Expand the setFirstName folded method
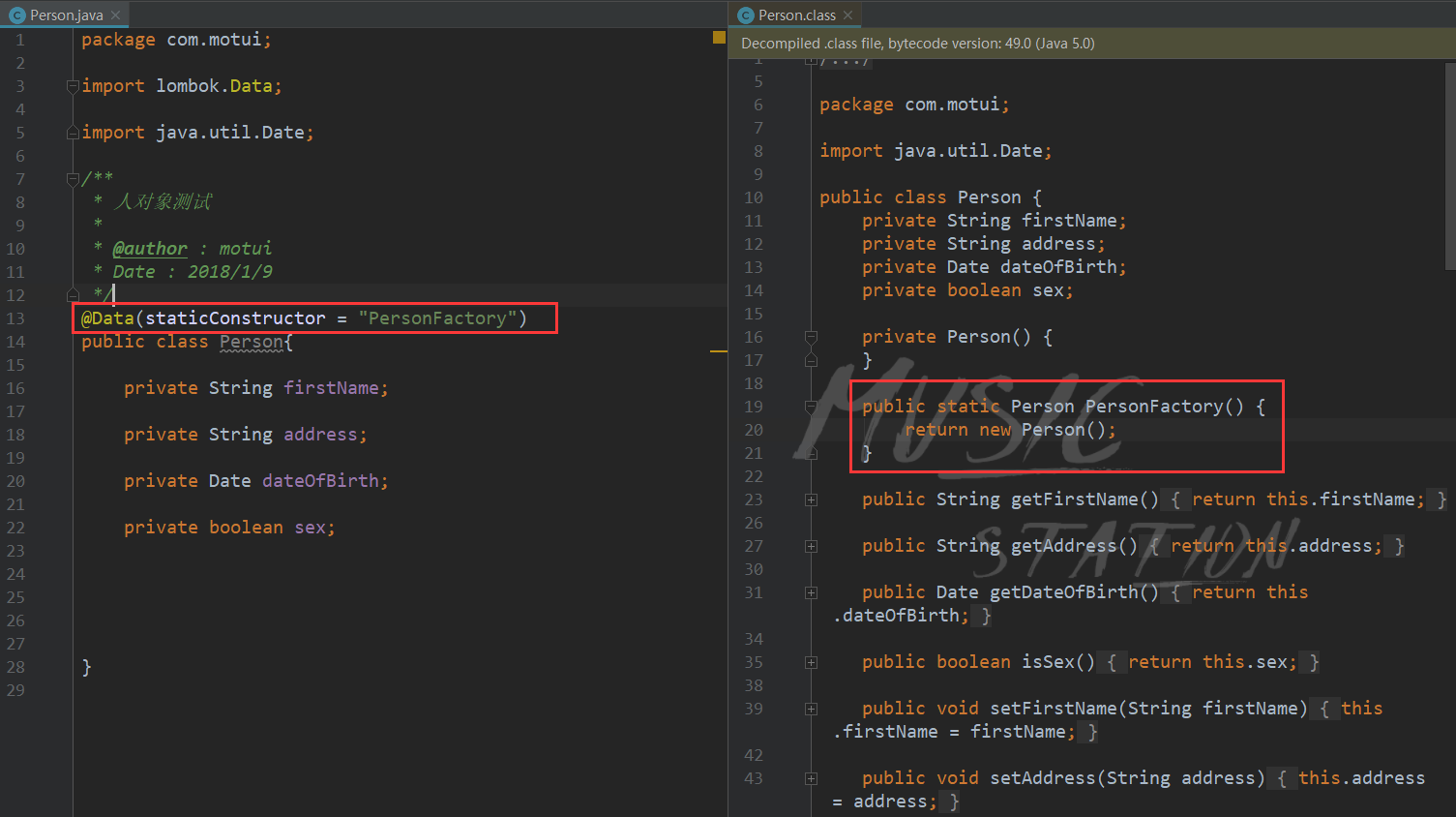Image resolution: width=1456 pixels, height=817 pixels. [x=811, y=710]
